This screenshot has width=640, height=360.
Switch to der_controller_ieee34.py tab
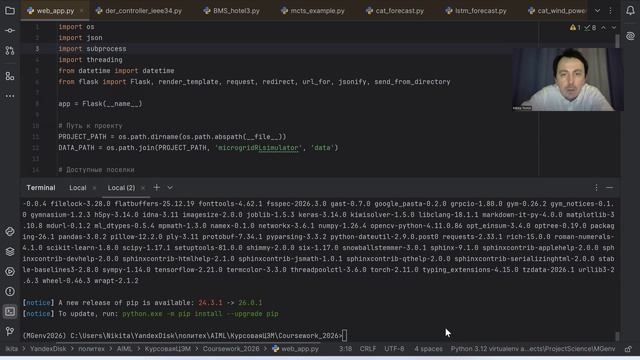click(x=139, y=11)
